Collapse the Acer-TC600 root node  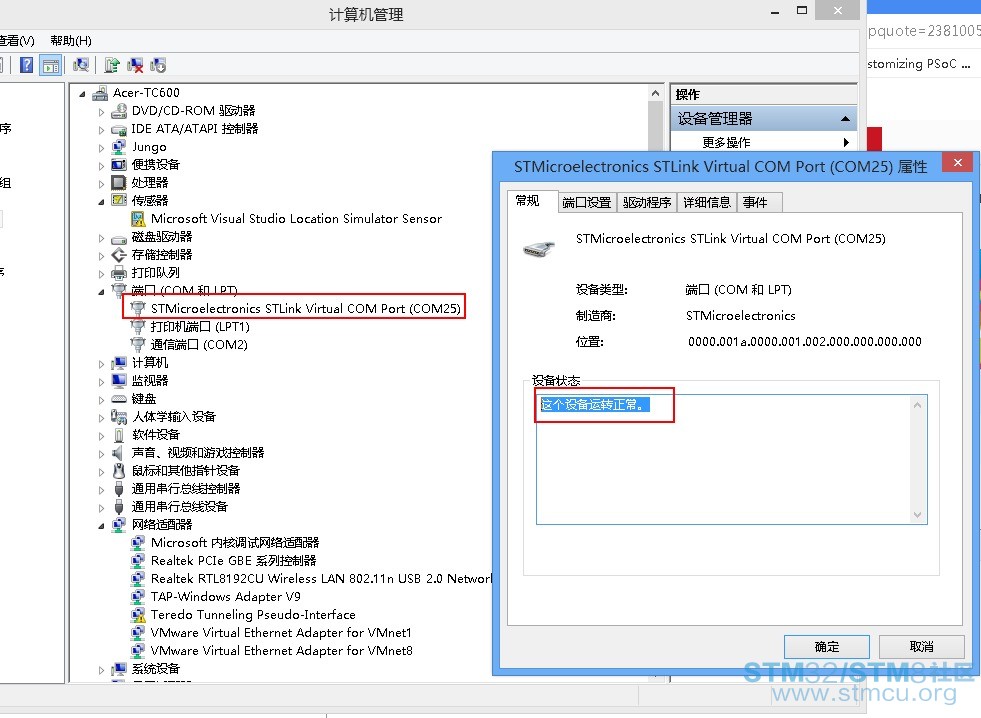pyautogui.click(x=83, y=94)
